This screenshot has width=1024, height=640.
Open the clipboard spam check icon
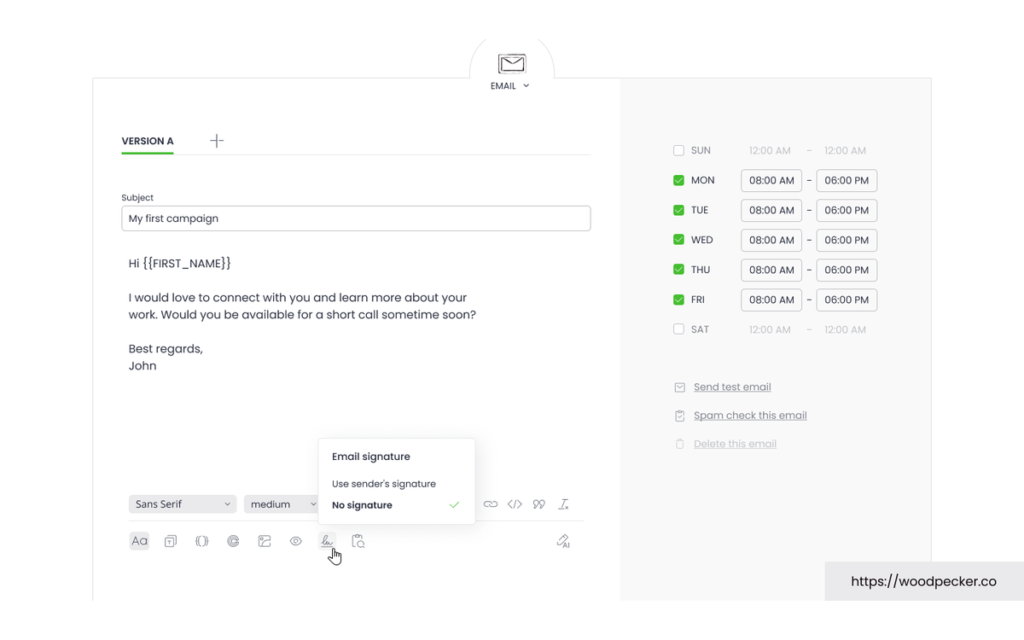[358, 541]
